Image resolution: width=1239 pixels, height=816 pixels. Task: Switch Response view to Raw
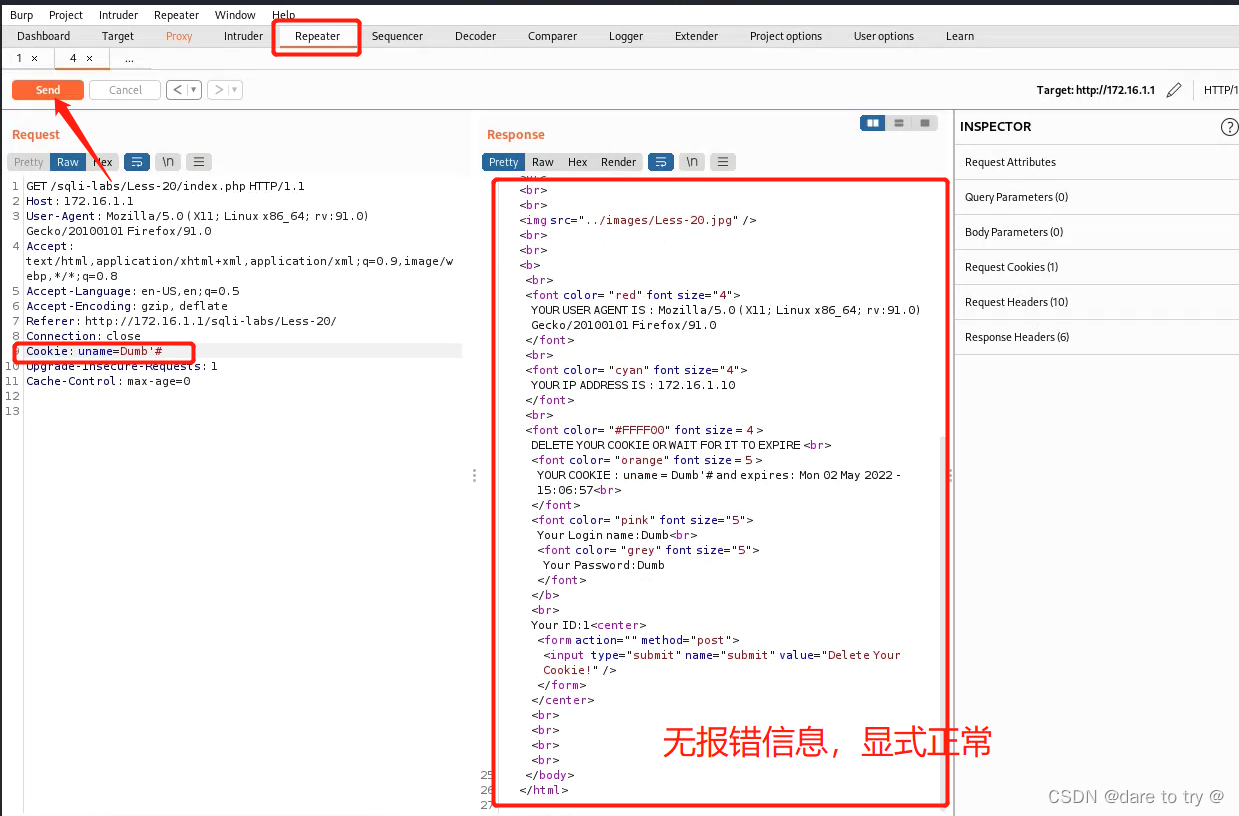[543, 162]
